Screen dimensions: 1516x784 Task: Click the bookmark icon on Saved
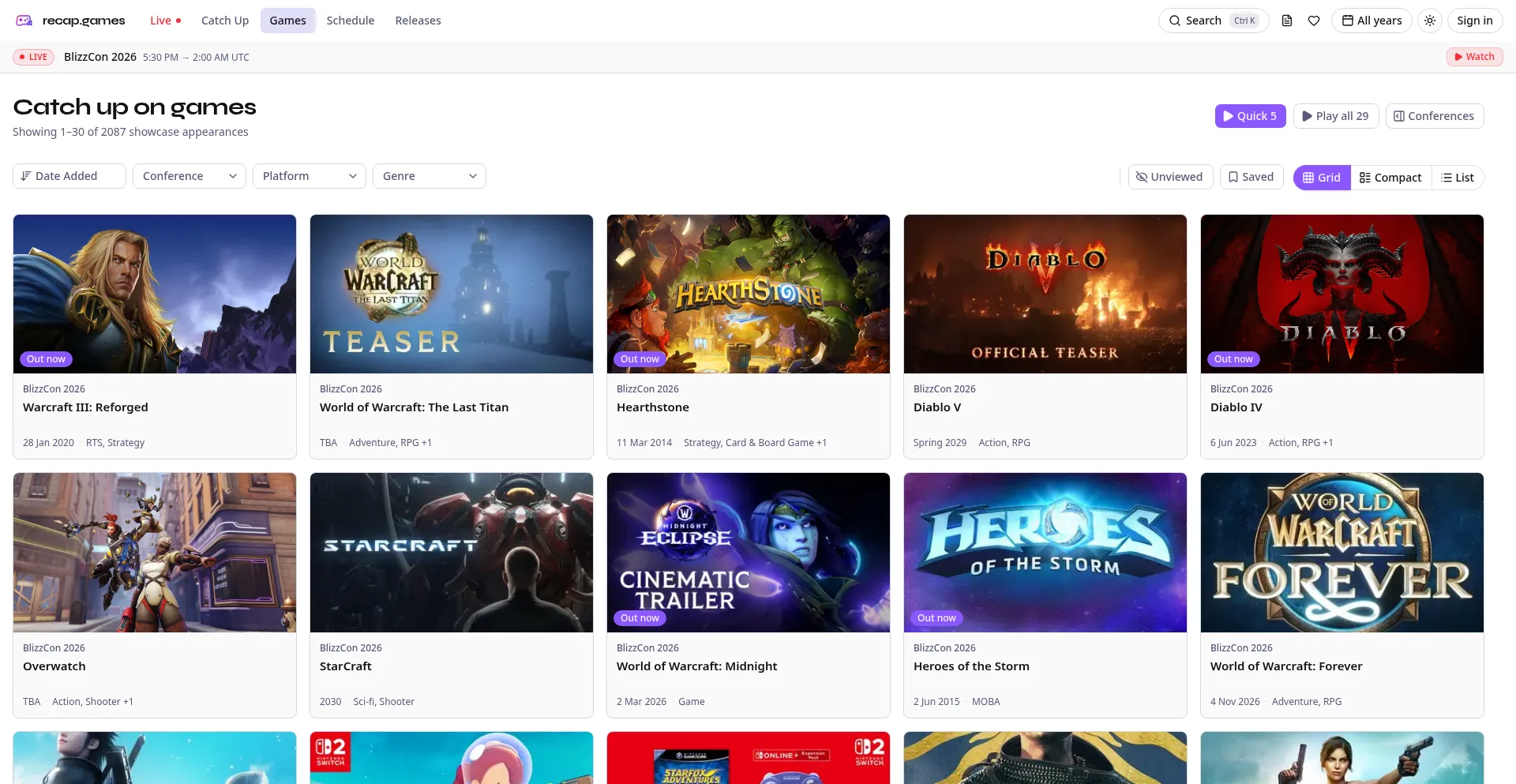tap(1233, 177)
